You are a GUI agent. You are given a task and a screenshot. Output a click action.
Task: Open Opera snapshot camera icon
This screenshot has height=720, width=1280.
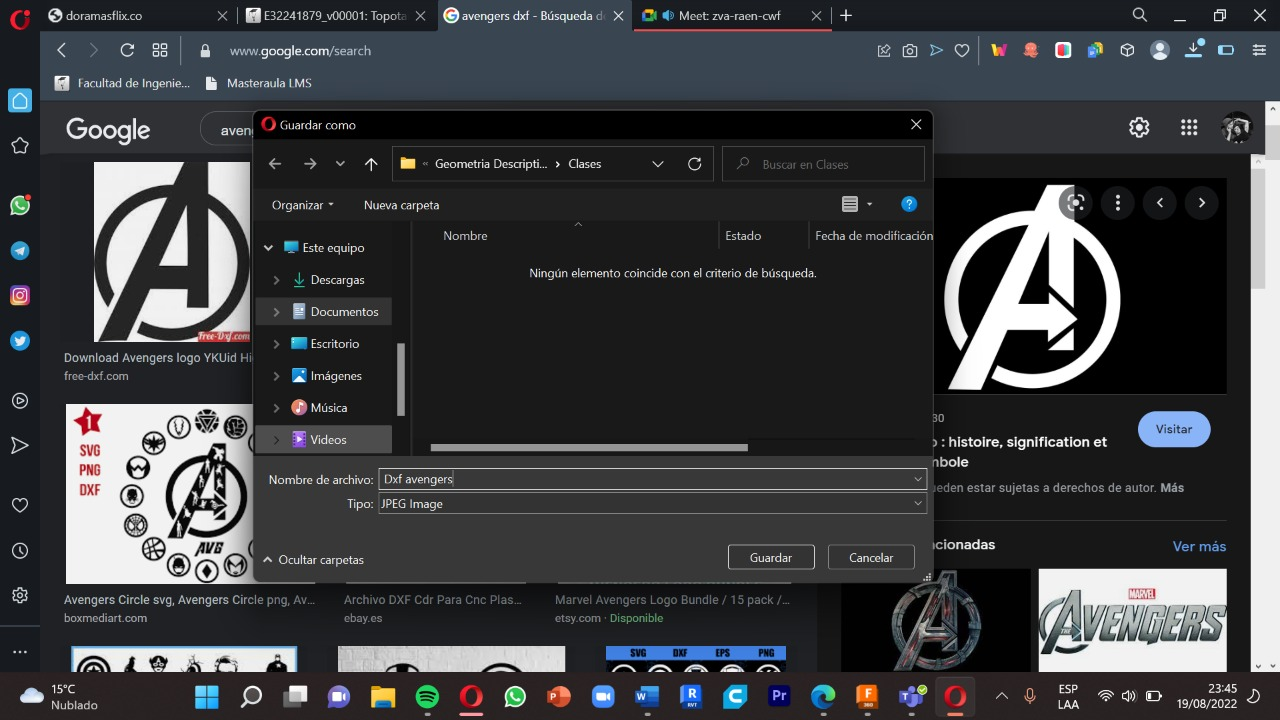coord(910,50)
